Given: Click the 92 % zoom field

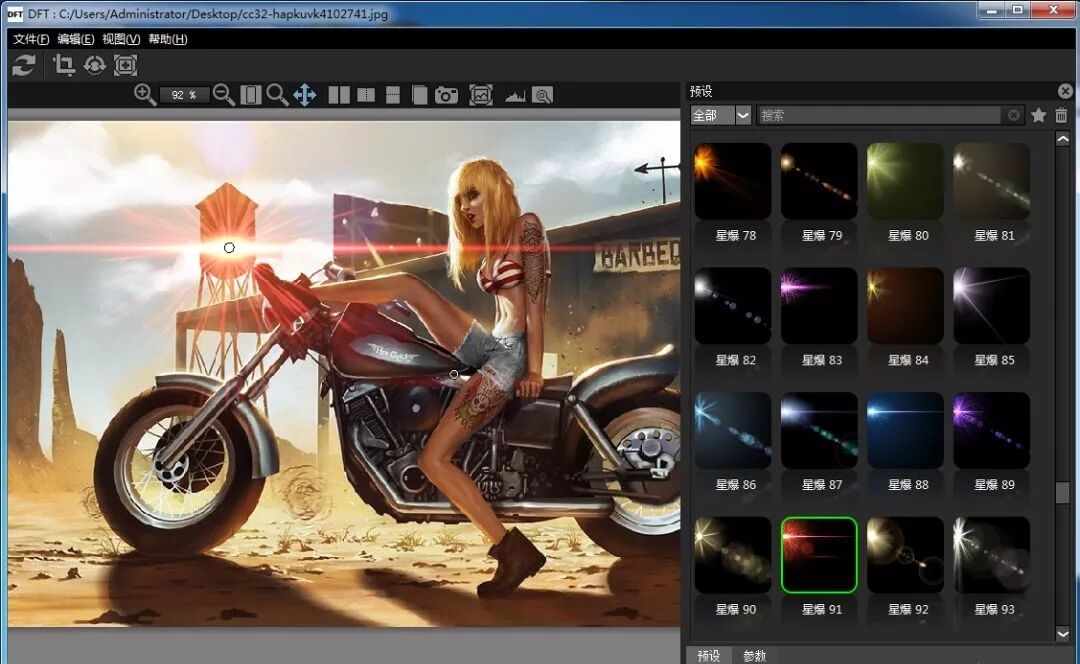Looking at the screenshot, I should [x=184, y=95].
